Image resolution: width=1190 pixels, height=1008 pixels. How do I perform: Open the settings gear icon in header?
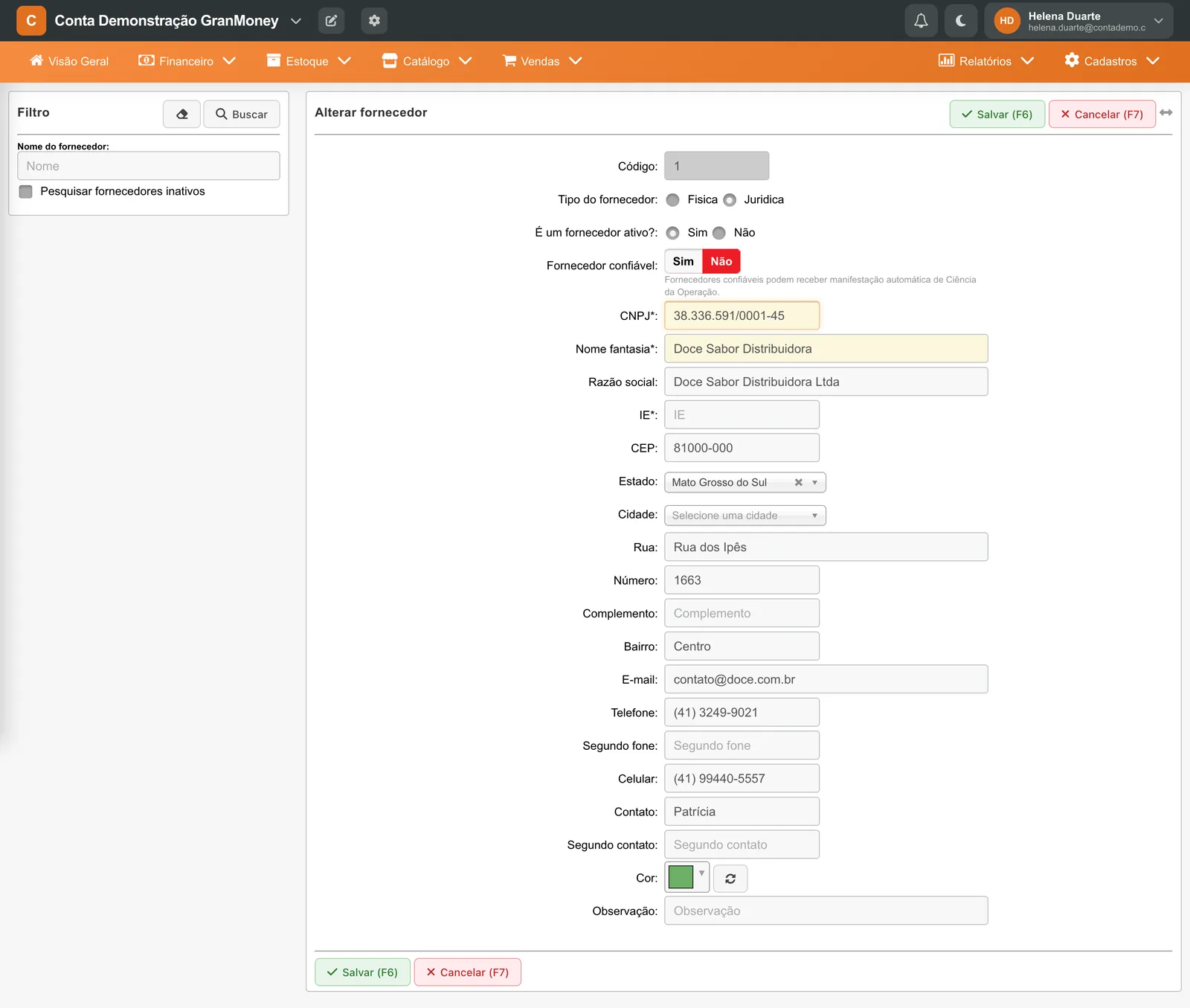pyautogui.click(x=374, y=21)
